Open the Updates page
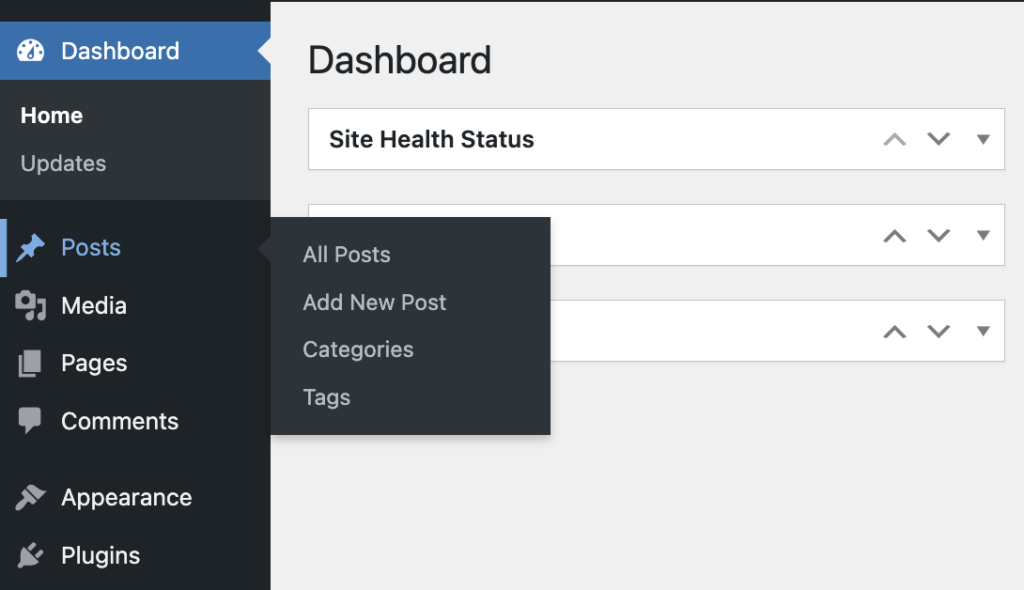This screenshot has width=1024, height=590. (x=63, y=163)
